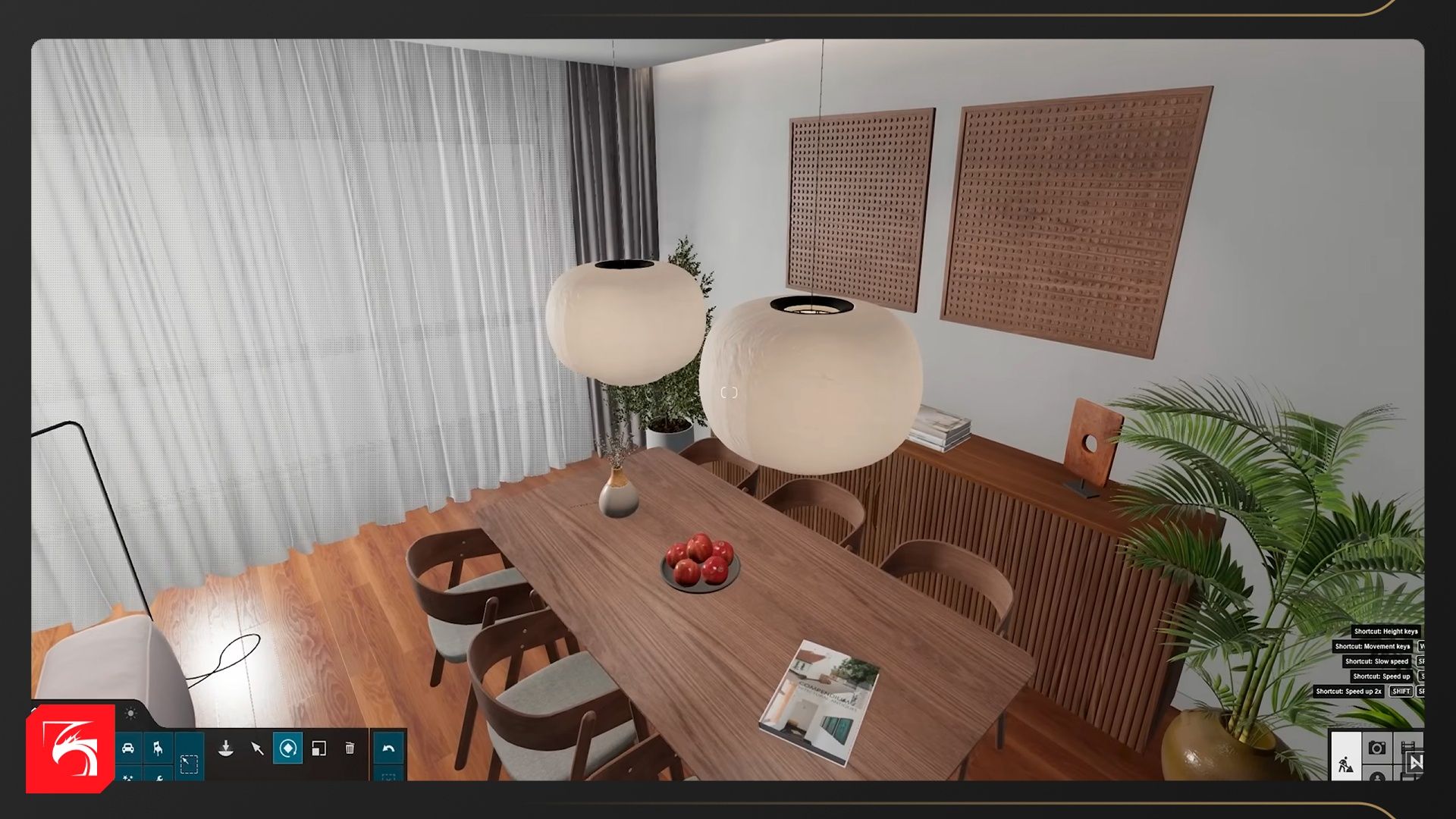Open the effects category with sparkles icon
The image size is (1456, 819).
128,777
